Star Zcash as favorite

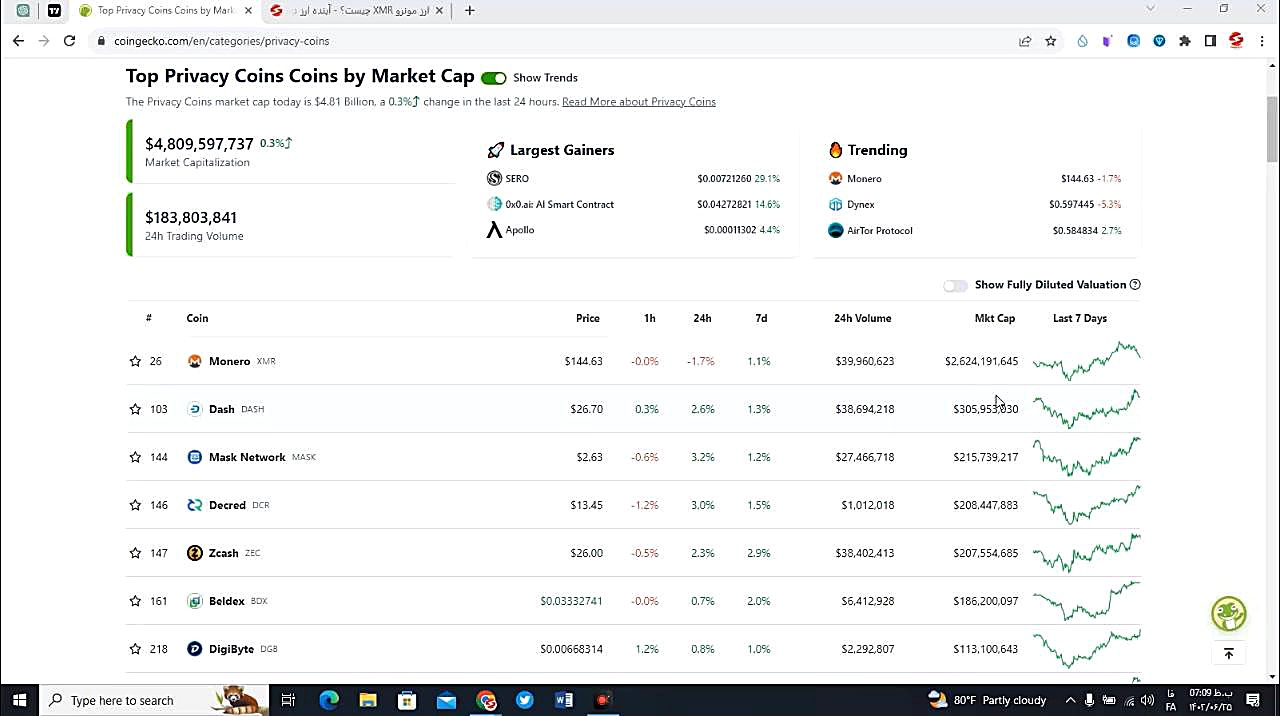[135, 553]
